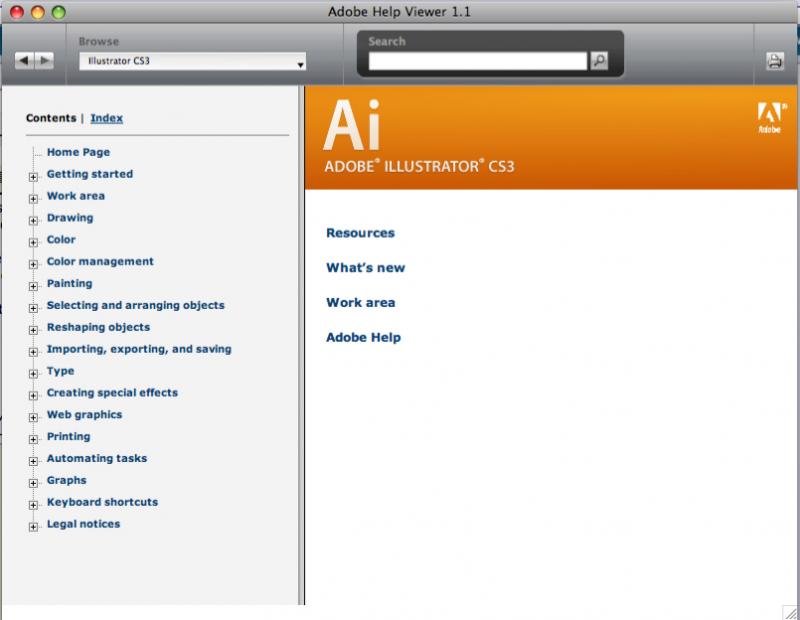The height and width of the screenshot is (620, 800).
Task: Expand the Keyboard shortcuts topic
Action: 33,505
